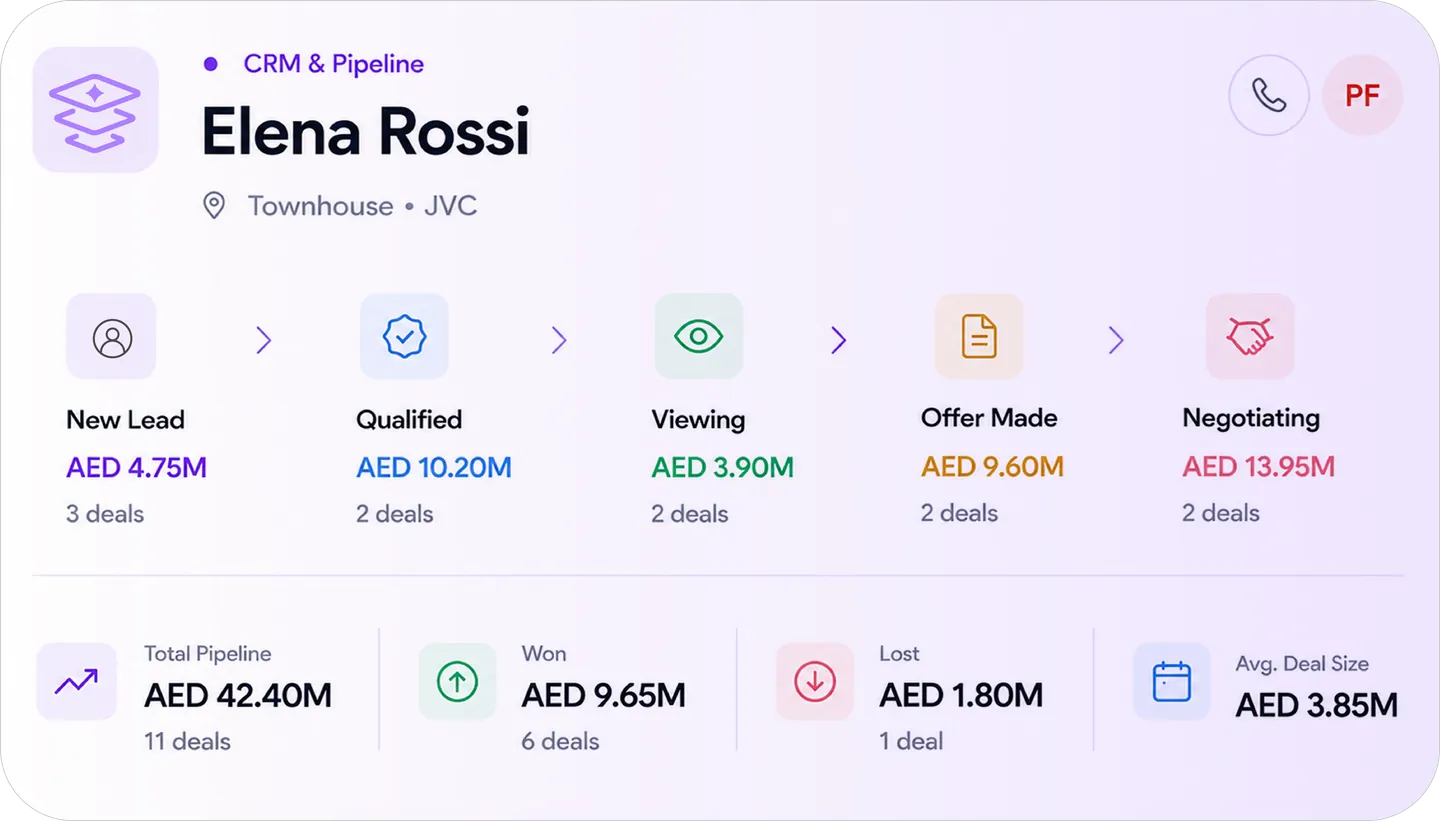Click the 2 deals count under Viewing
The image size is (1440, 821).
tap(690, 514)
